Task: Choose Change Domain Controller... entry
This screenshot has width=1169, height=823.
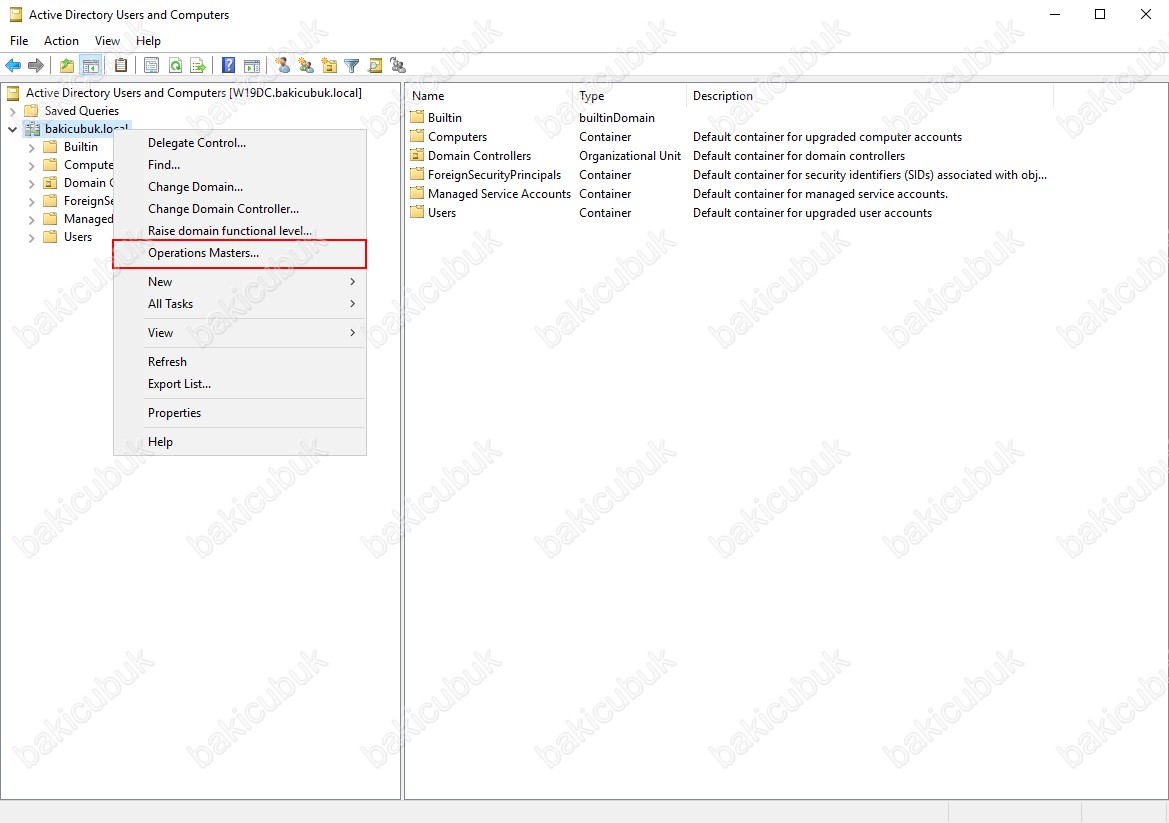Action: [239, 209]
